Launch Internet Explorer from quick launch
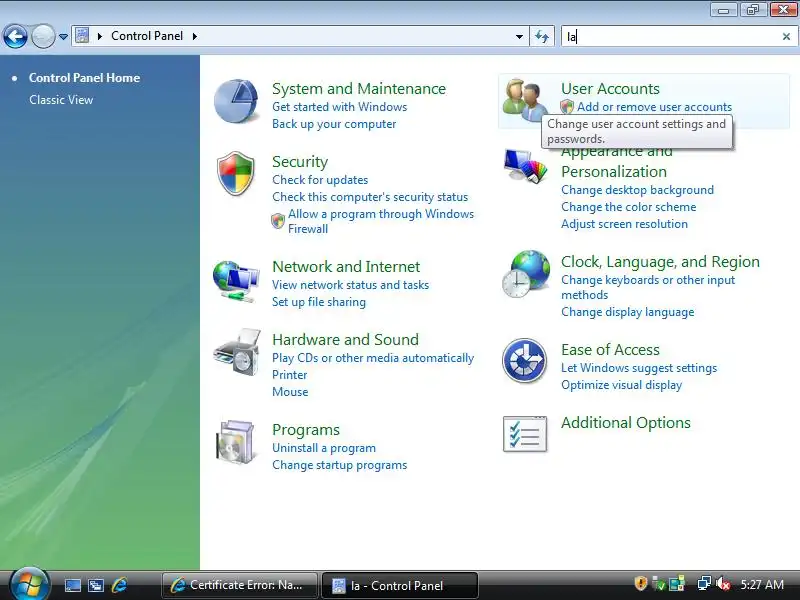This screenshot has width=800, height=600. click(x=119, y=585)
